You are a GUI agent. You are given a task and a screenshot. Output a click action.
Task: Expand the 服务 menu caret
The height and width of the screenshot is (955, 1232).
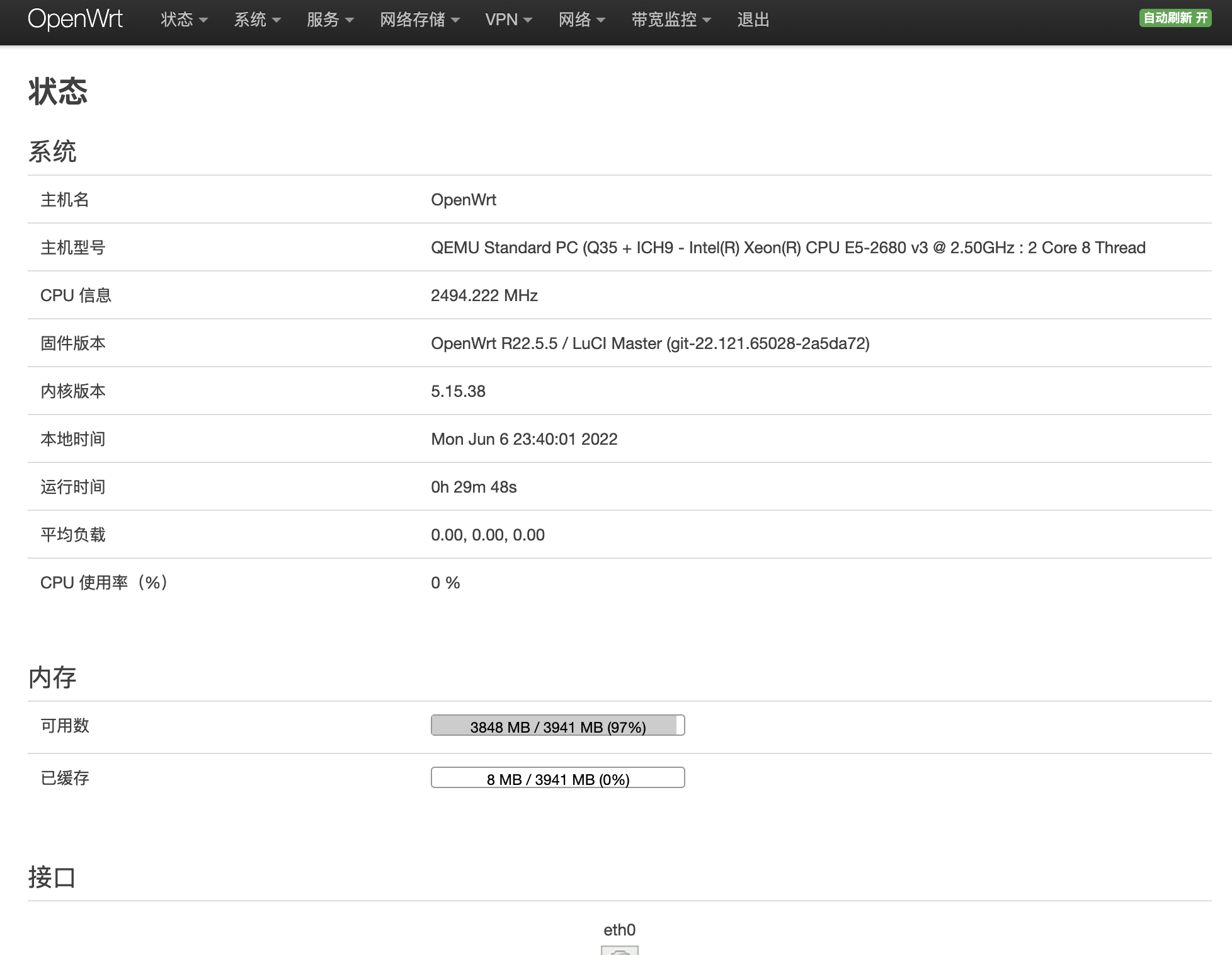(350, 20)
